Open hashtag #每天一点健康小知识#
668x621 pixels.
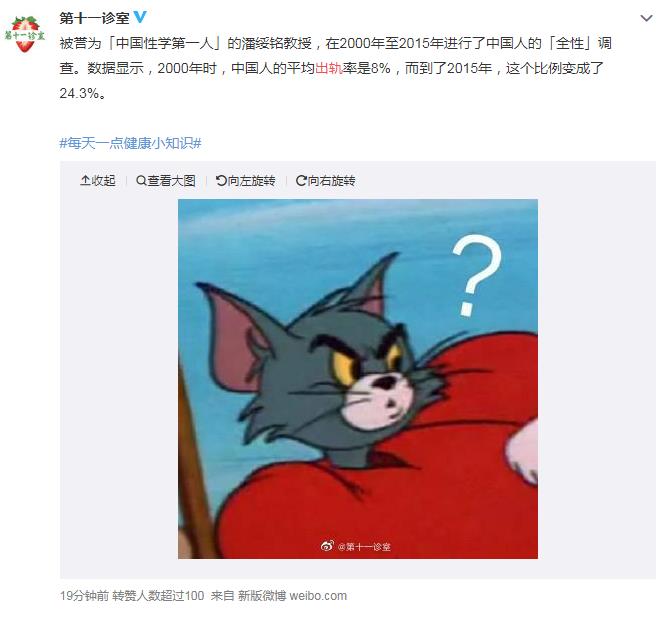point(130,143)
